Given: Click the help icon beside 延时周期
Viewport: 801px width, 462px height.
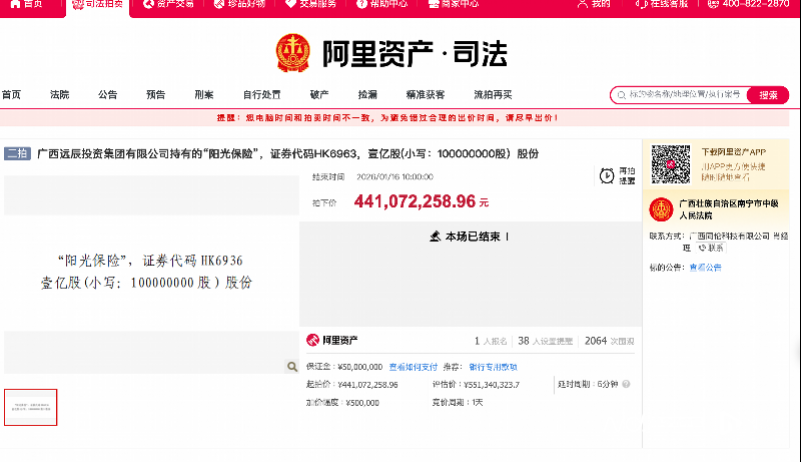Looking at the screenshot, I should tap(628, 384).
